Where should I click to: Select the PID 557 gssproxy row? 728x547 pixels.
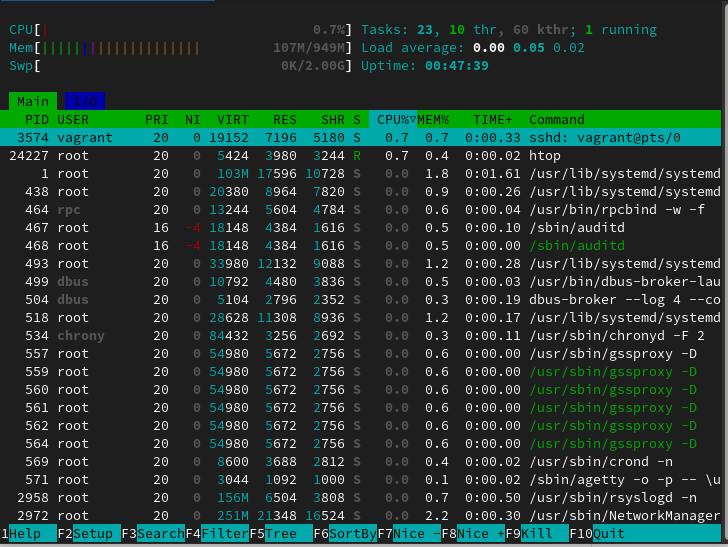(360, 354)
